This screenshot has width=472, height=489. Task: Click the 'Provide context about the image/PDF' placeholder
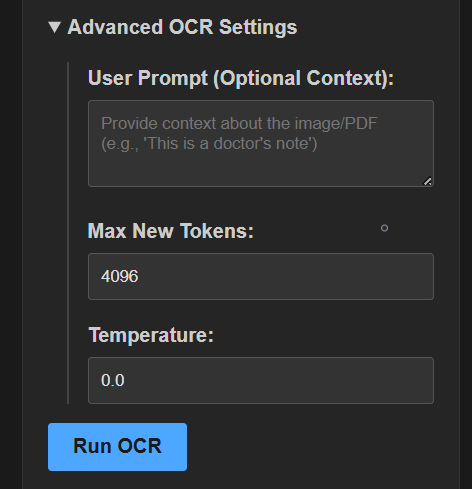[x=239, y=123]
